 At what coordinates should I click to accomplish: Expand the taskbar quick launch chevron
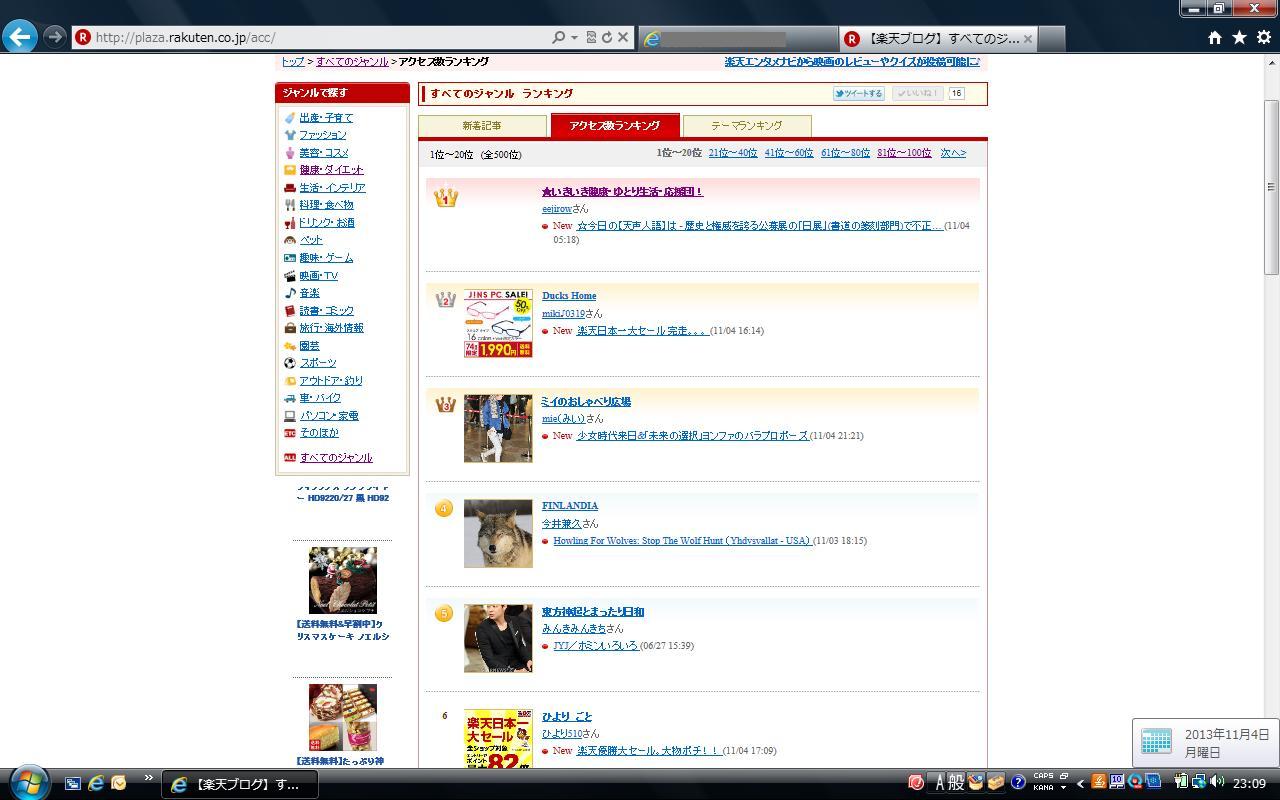tap(148, 778)
